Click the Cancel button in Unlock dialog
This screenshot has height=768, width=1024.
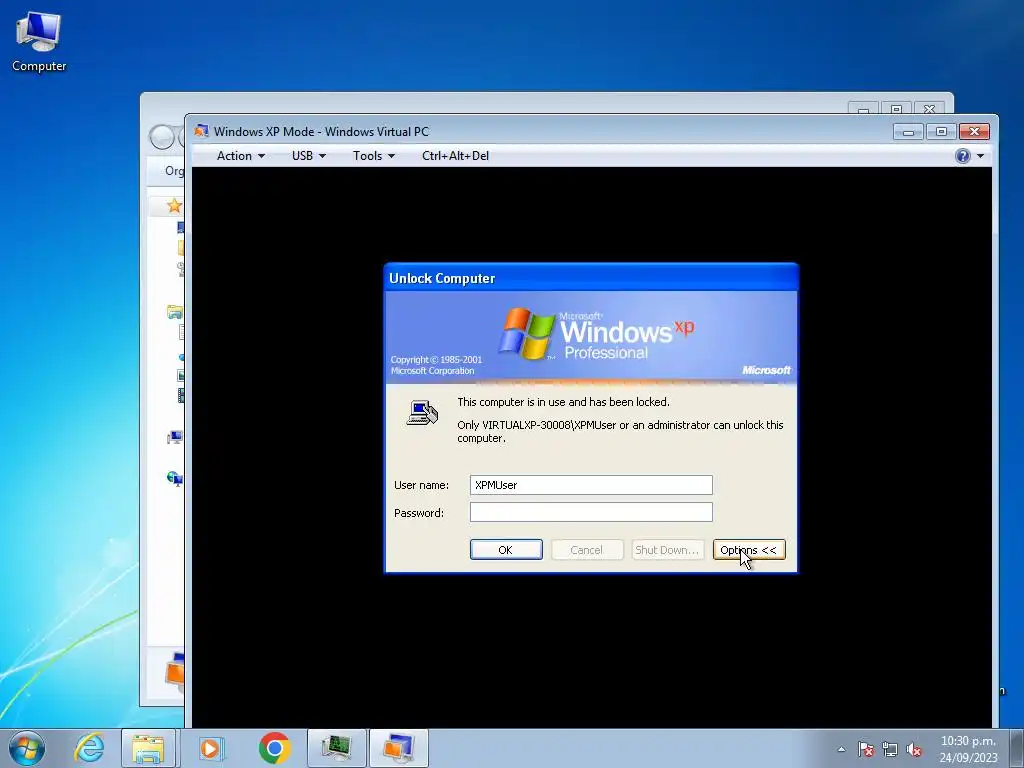(x=586, y=550)
